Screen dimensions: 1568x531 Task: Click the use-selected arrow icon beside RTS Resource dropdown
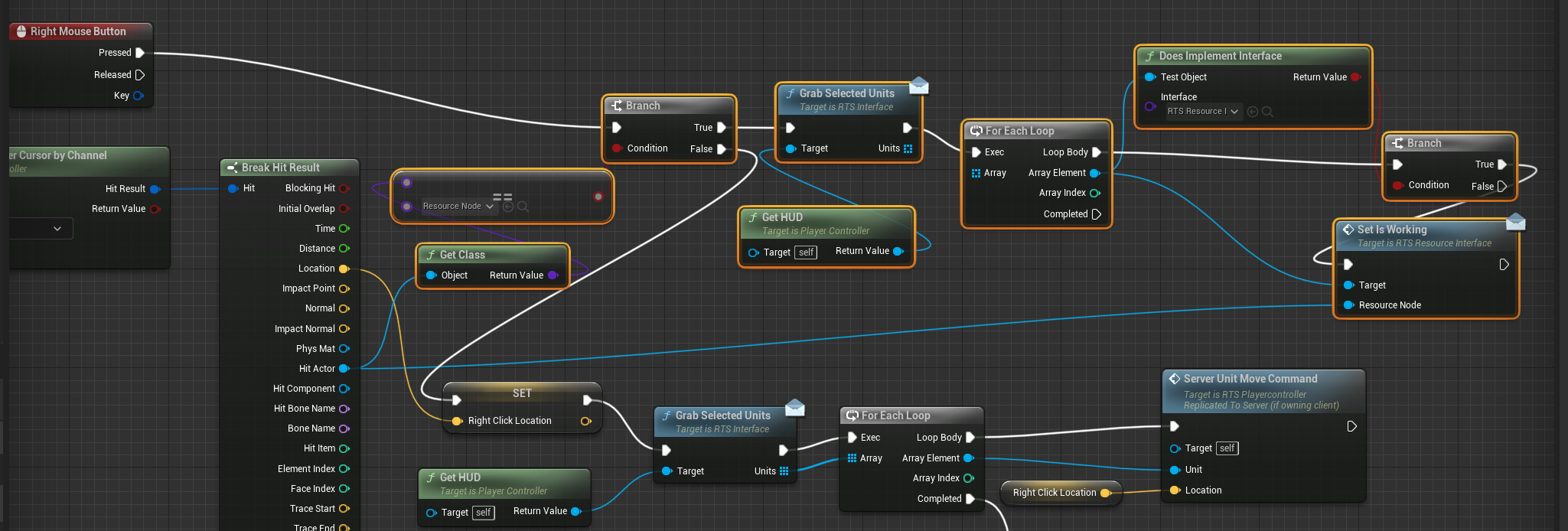(x=1253, y=112)
